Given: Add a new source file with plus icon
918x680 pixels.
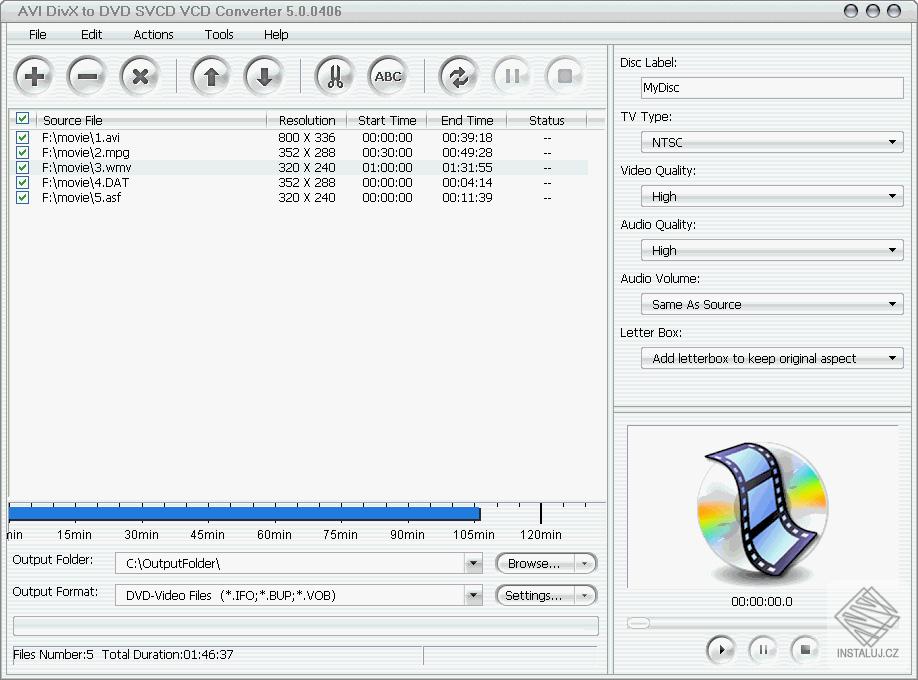Looking at the screenshot, I should point(34,75).
